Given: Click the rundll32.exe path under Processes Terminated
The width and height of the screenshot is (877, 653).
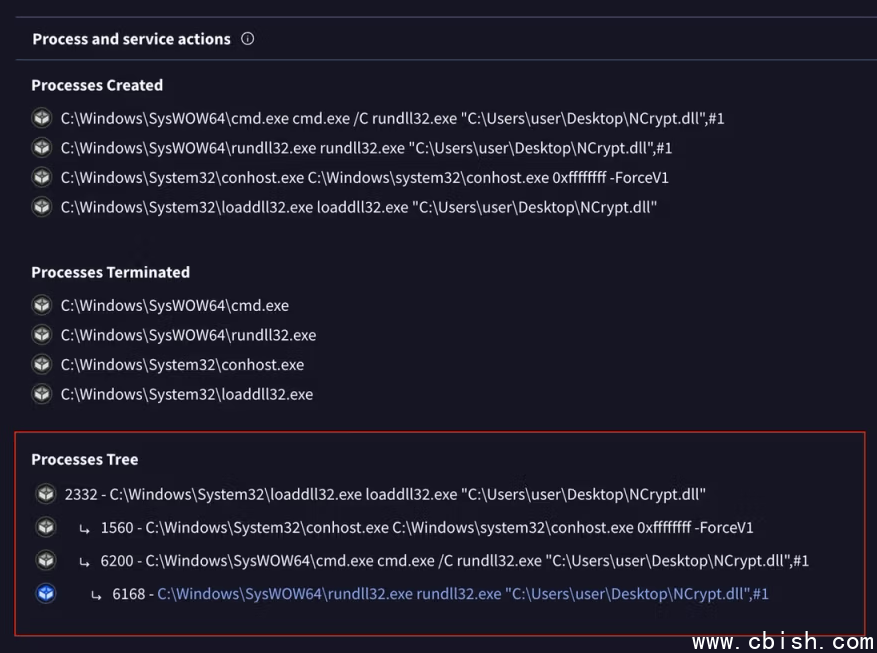Looking at the screenshot, I should [x=188, y=335].
